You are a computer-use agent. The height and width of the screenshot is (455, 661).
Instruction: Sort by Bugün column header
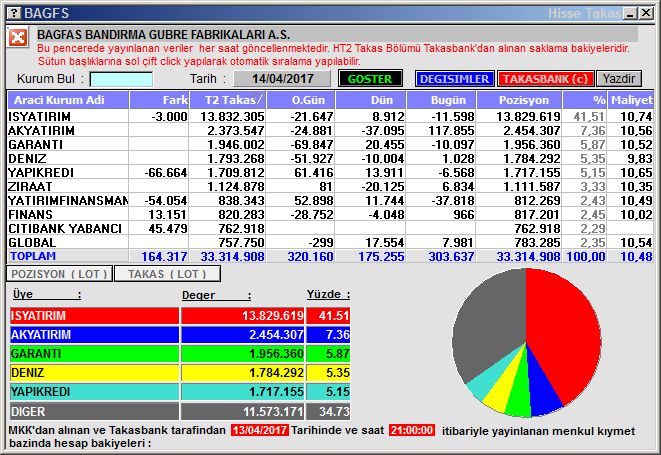click(x=441, y=100)
